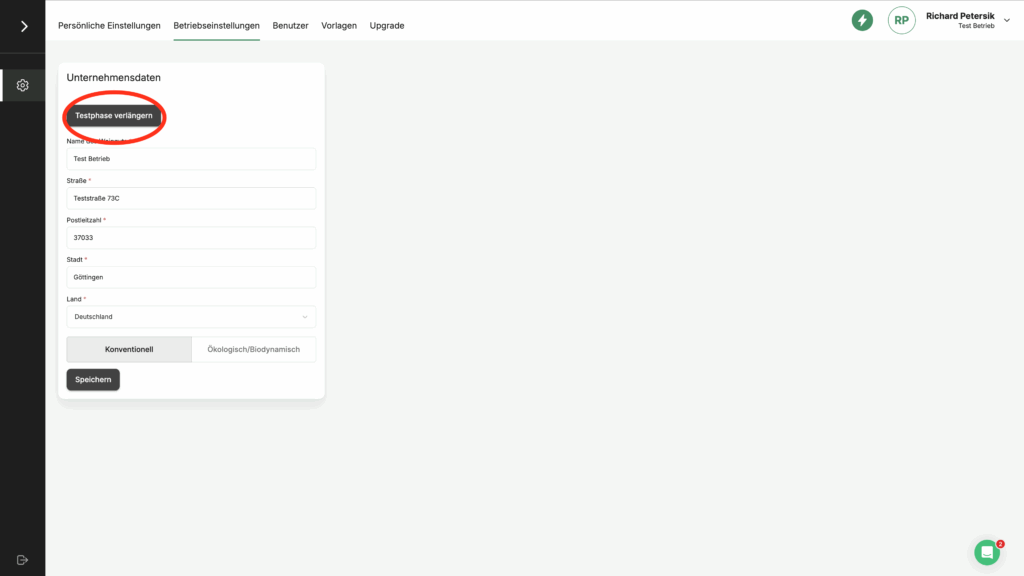The width and height of the screenshot is (1024, 576).
Task: Click into the Straße input field
Action: [x=191, y=198]
